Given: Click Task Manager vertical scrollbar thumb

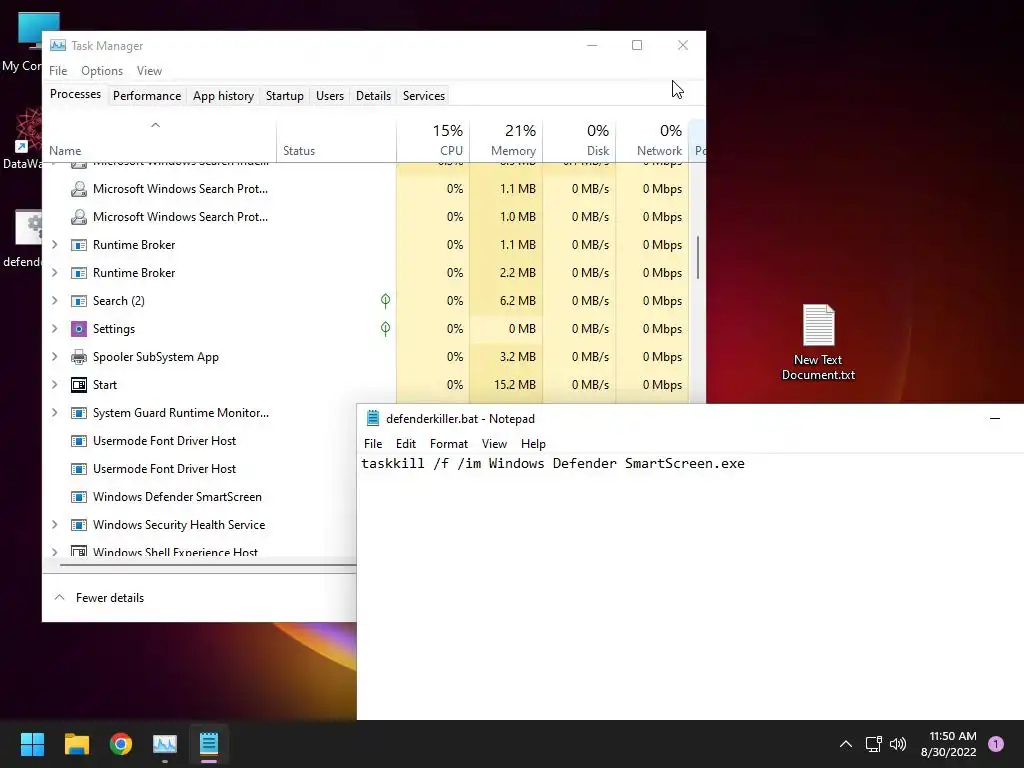Looking at the screenshot, I should pos(697,257).
